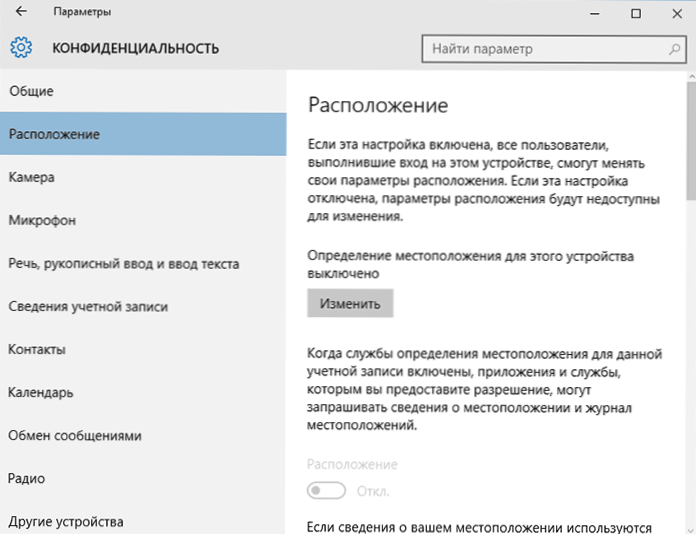Screen dimensions: 696x534
Task: Close the Параметры window
Action: [x=677, y=13]
